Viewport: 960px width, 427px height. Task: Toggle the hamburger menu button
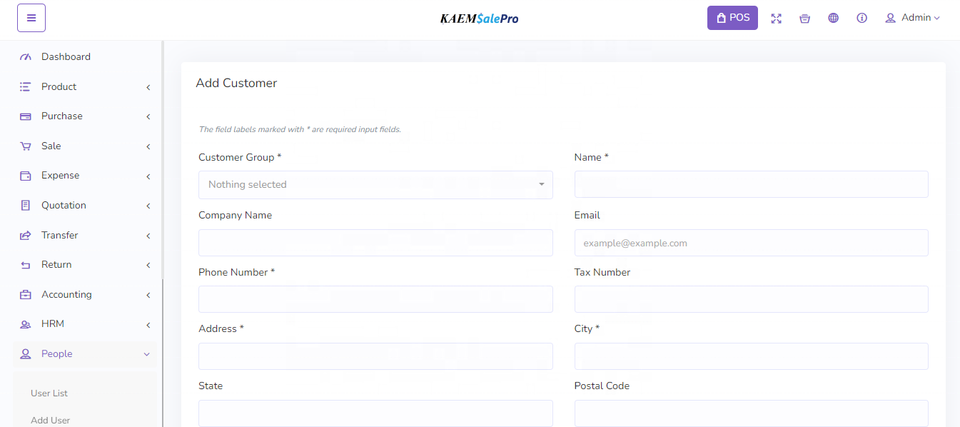[31, 18]
